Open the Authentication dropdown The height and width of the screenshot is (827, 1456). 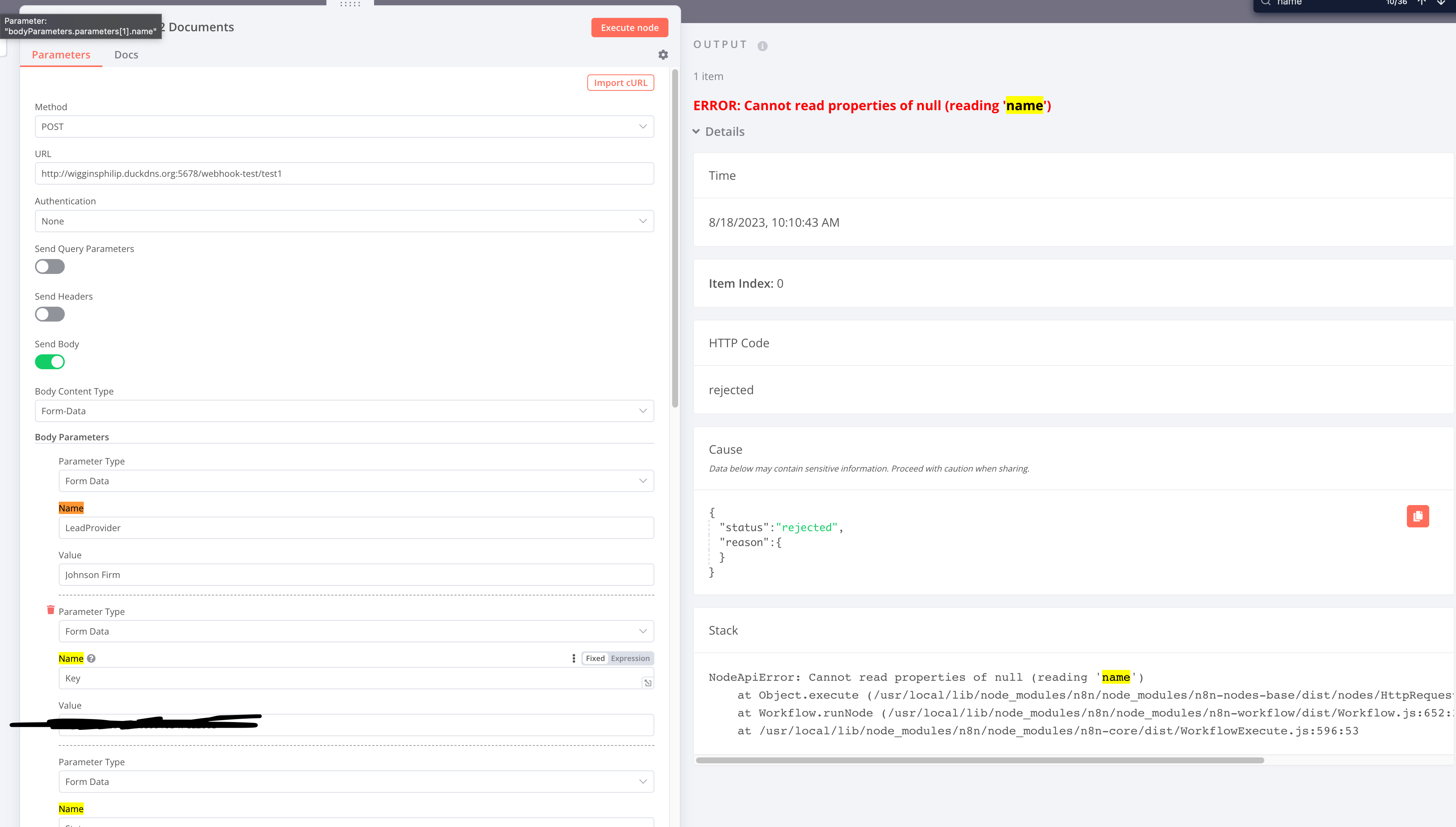tap(344, 221)
